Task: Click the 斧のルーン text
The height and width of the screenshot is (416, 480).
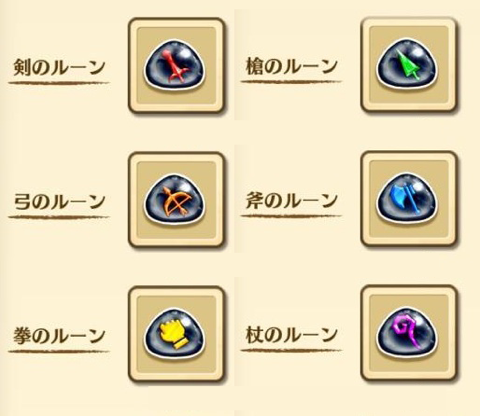Action: [x=291, y=201]
